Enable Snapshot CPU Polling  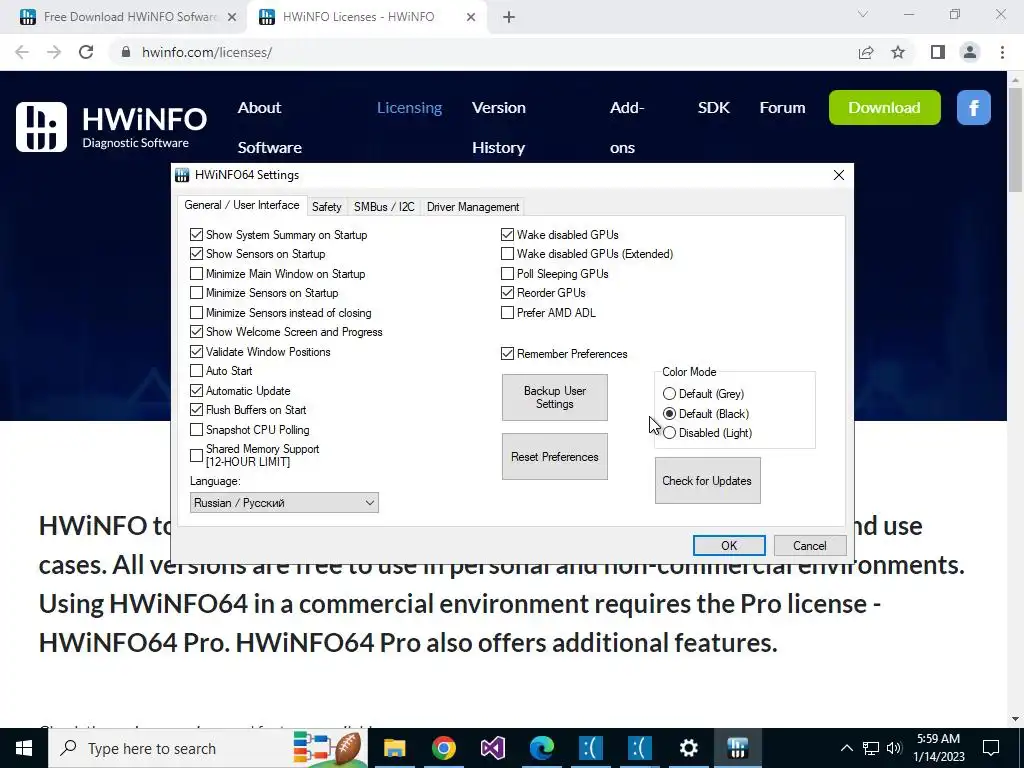196,430
